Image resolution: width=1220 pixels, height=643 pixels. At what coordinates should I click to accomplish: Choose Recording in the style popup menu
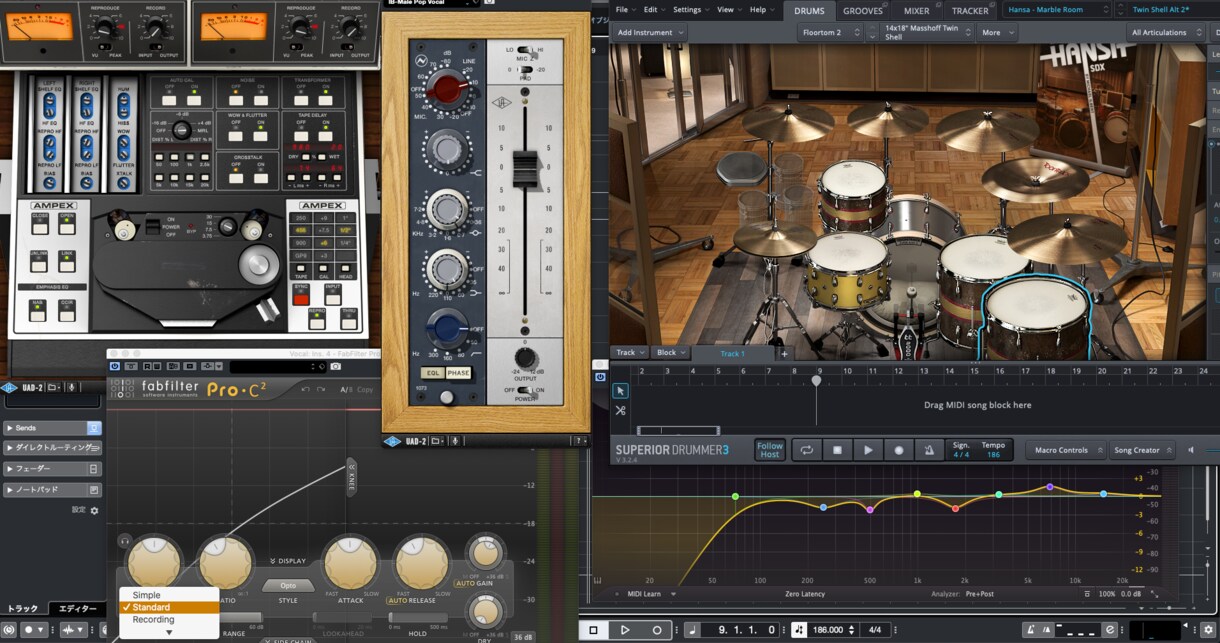click(x=169, y=619)
